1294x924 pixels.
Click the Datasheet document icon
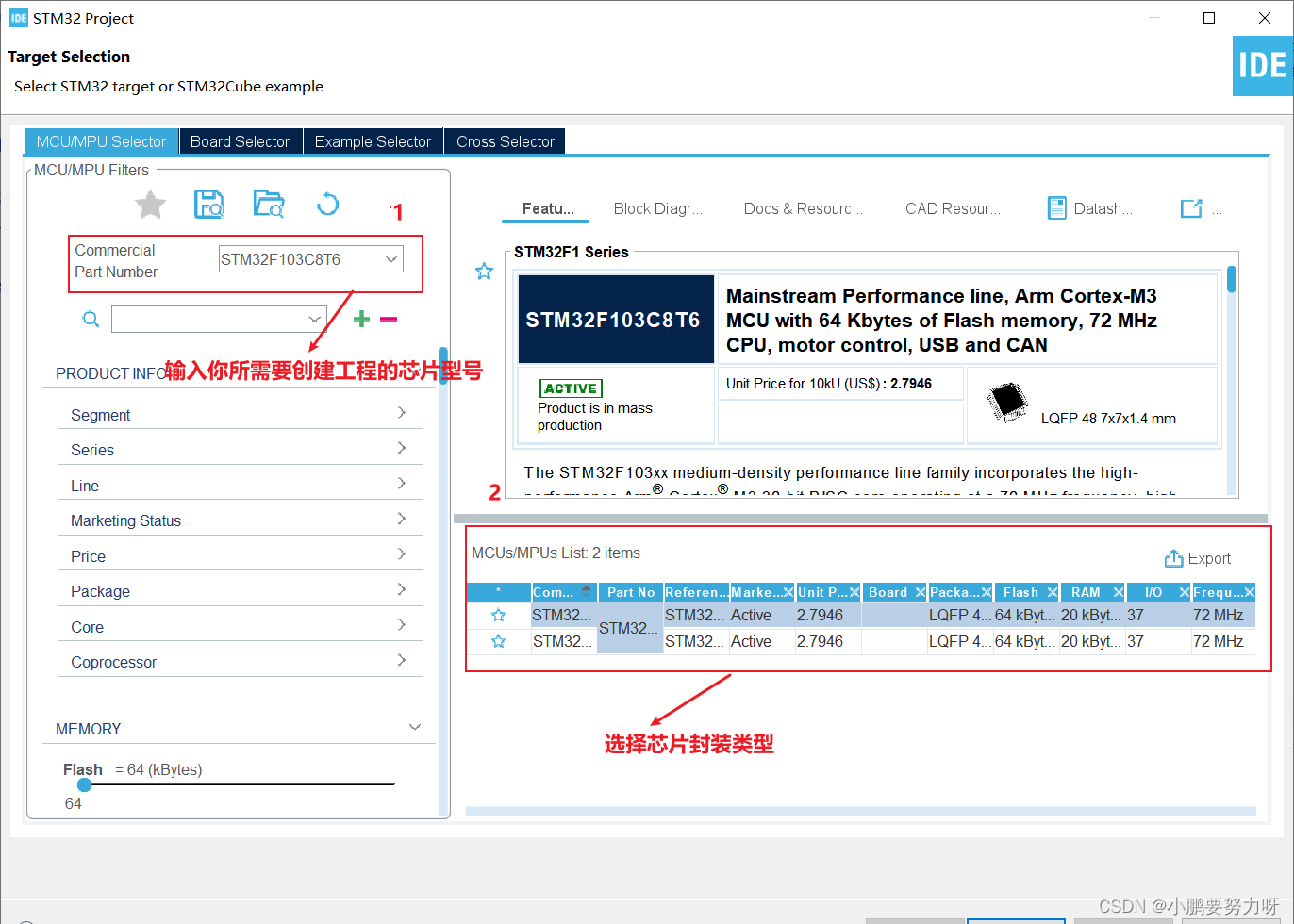(1057, 208)
